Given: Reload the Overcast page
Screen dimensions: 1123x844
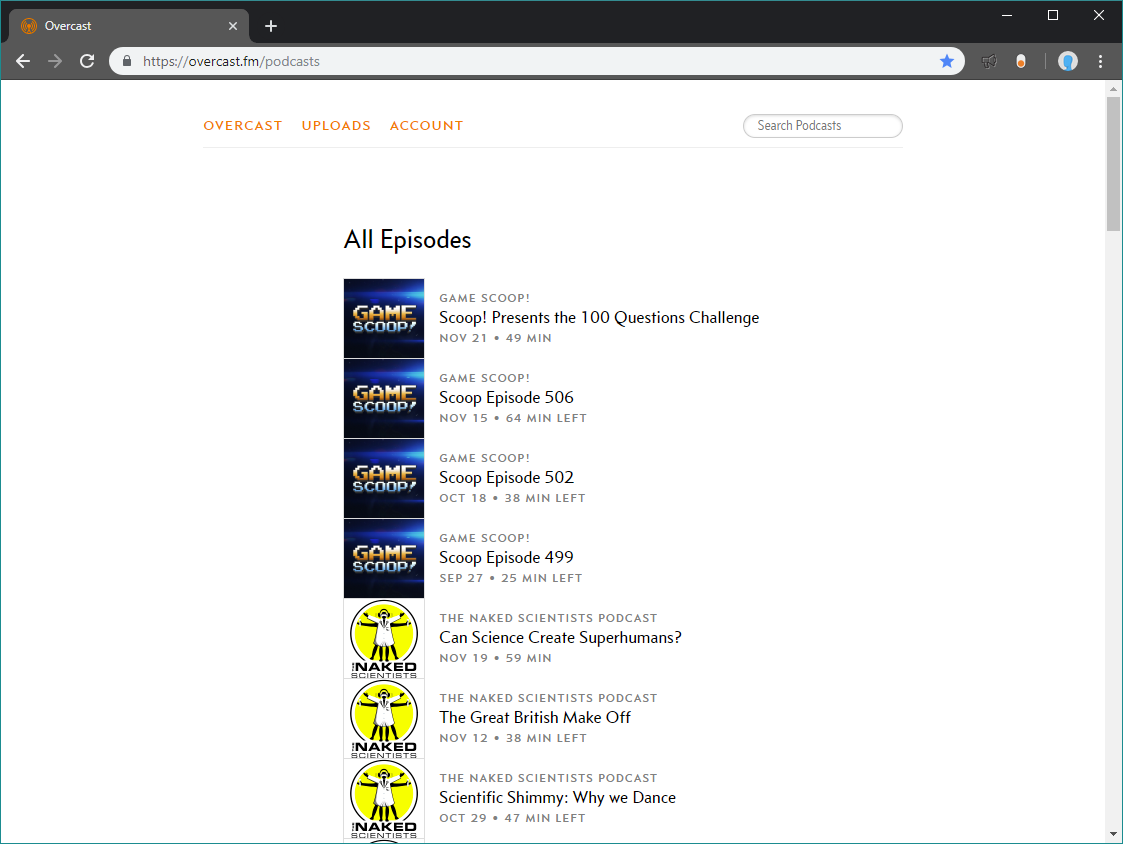Looking at the screenshot, I should pyautogui.click(x=87, y=62).
